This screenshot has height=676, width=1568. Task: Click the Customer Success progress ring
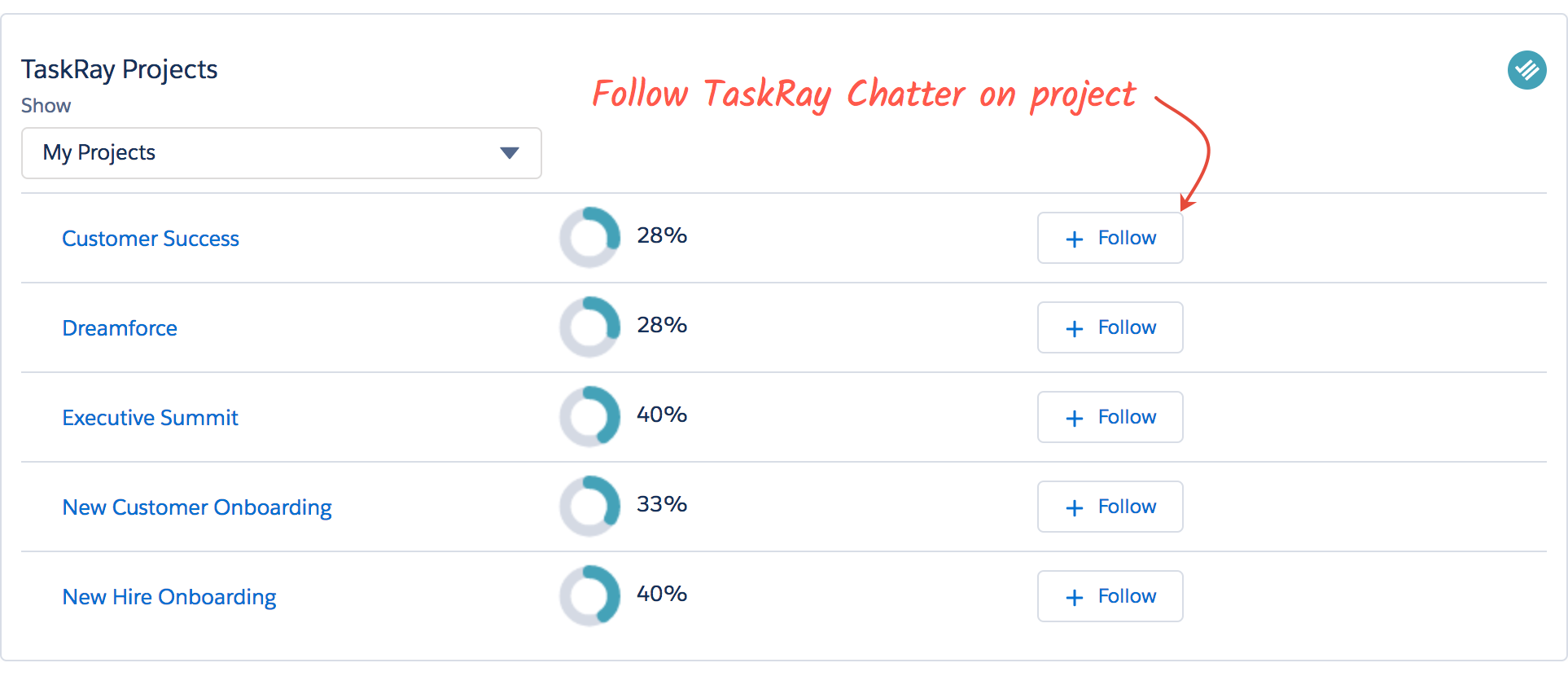click(590, 238)
